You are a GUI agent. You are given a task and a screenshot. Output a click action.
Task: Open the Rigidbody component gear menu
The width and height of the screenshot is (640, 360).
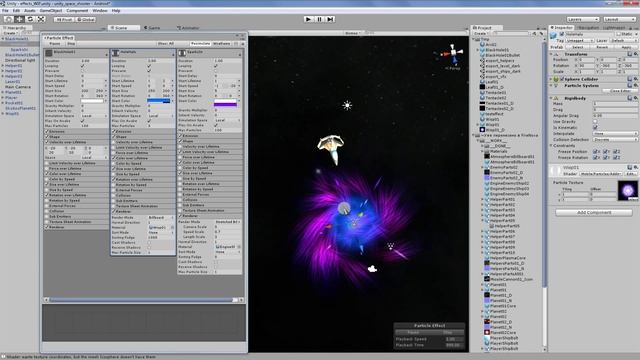[x=635, y=98]
